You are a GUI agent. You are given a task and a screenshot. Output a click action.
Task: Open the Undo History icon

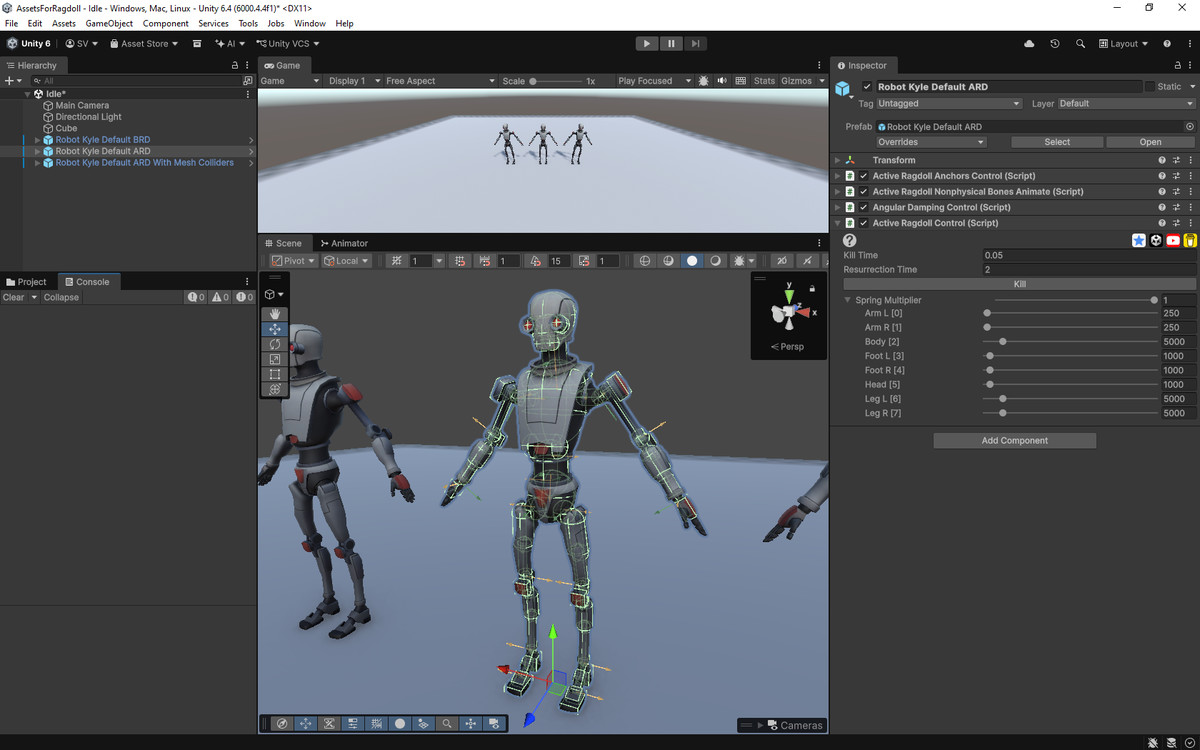(x=1055, y=44)
